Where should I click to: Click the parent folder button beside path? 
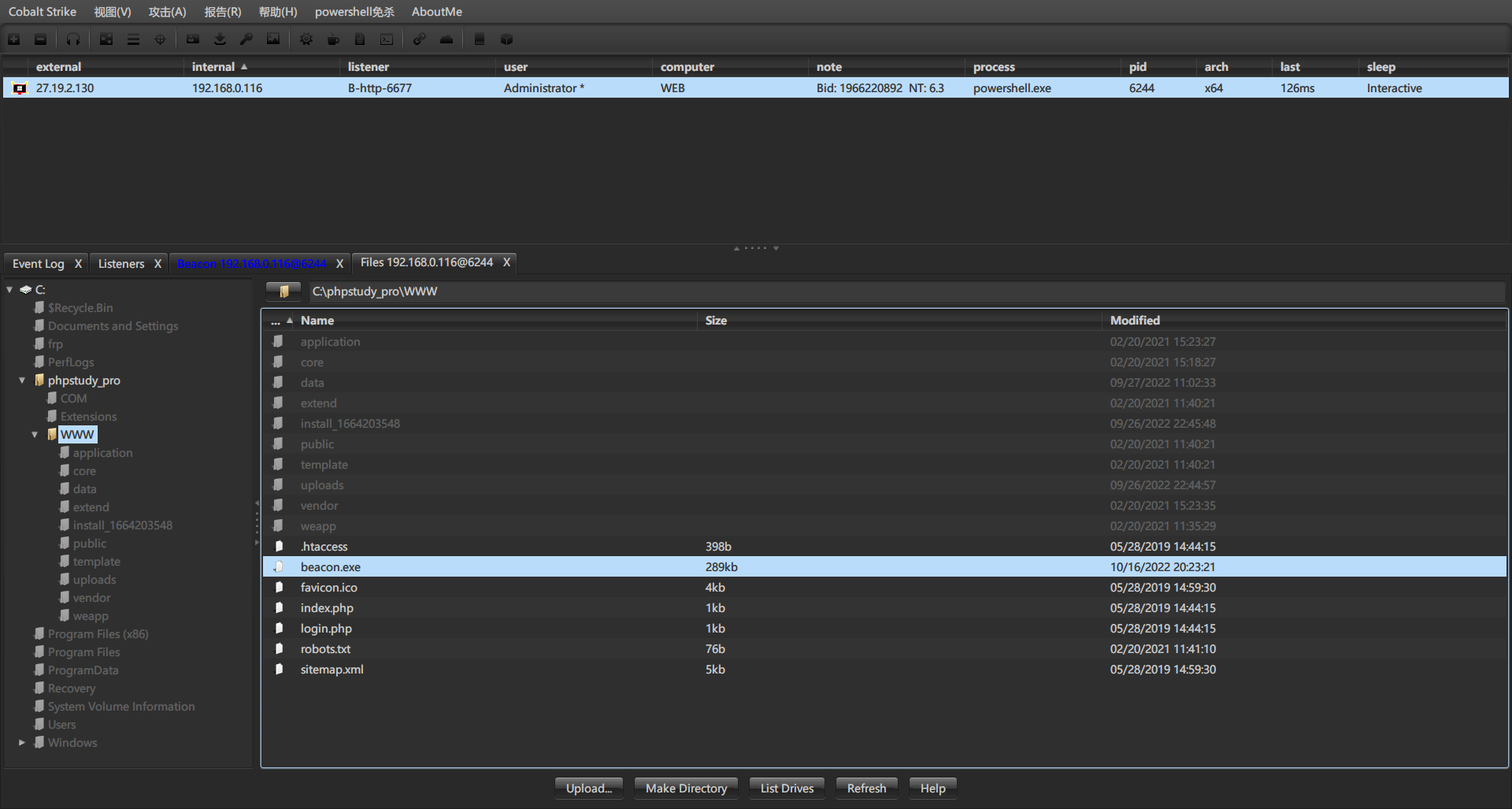coord(283,291)
